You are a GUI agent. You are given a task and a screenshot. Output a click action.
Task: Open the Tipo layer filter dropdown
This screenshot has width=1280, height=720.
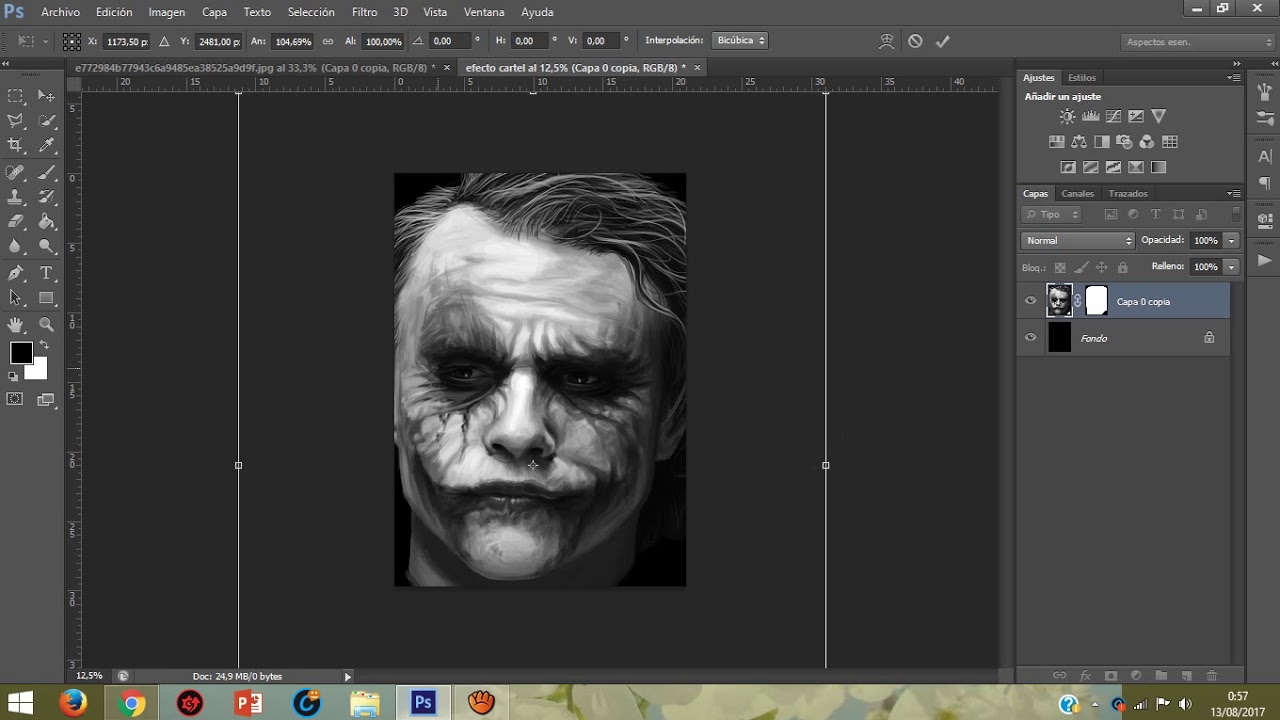[1053, 214]
